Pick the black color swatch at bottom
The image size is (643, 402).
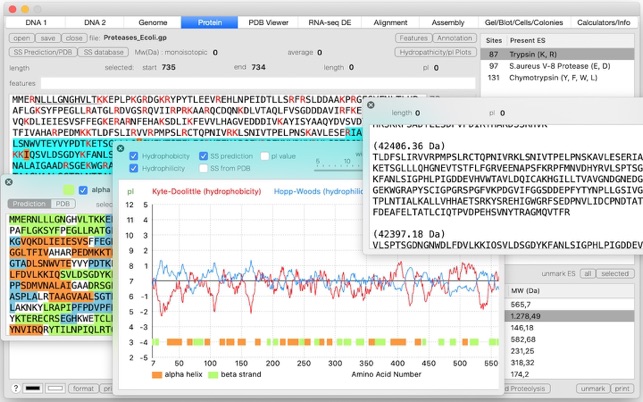tap(33, 388)
